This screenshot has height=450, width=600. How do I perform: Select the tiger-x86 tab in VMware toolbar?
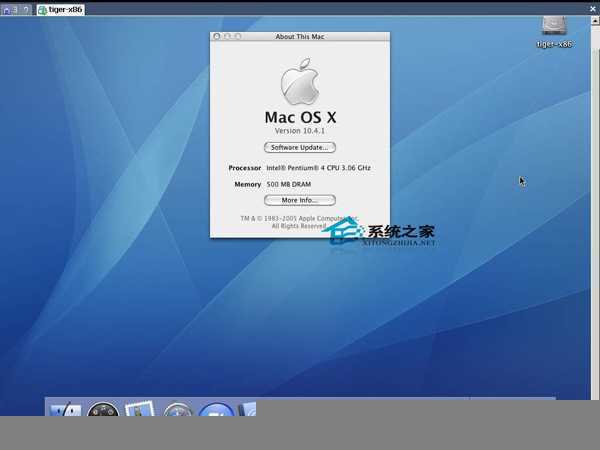[x=61, y=10]
